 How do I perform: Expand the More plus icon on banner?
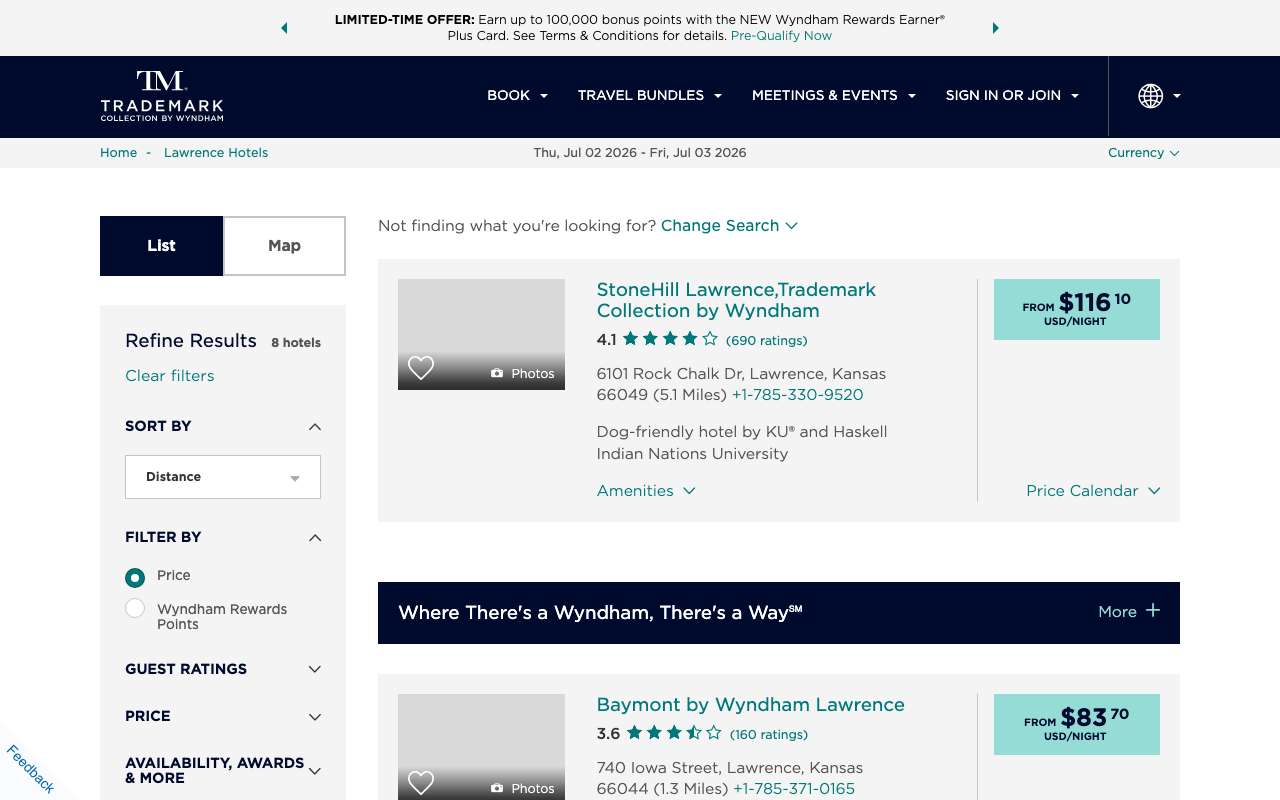click(x=1152, y=610)
